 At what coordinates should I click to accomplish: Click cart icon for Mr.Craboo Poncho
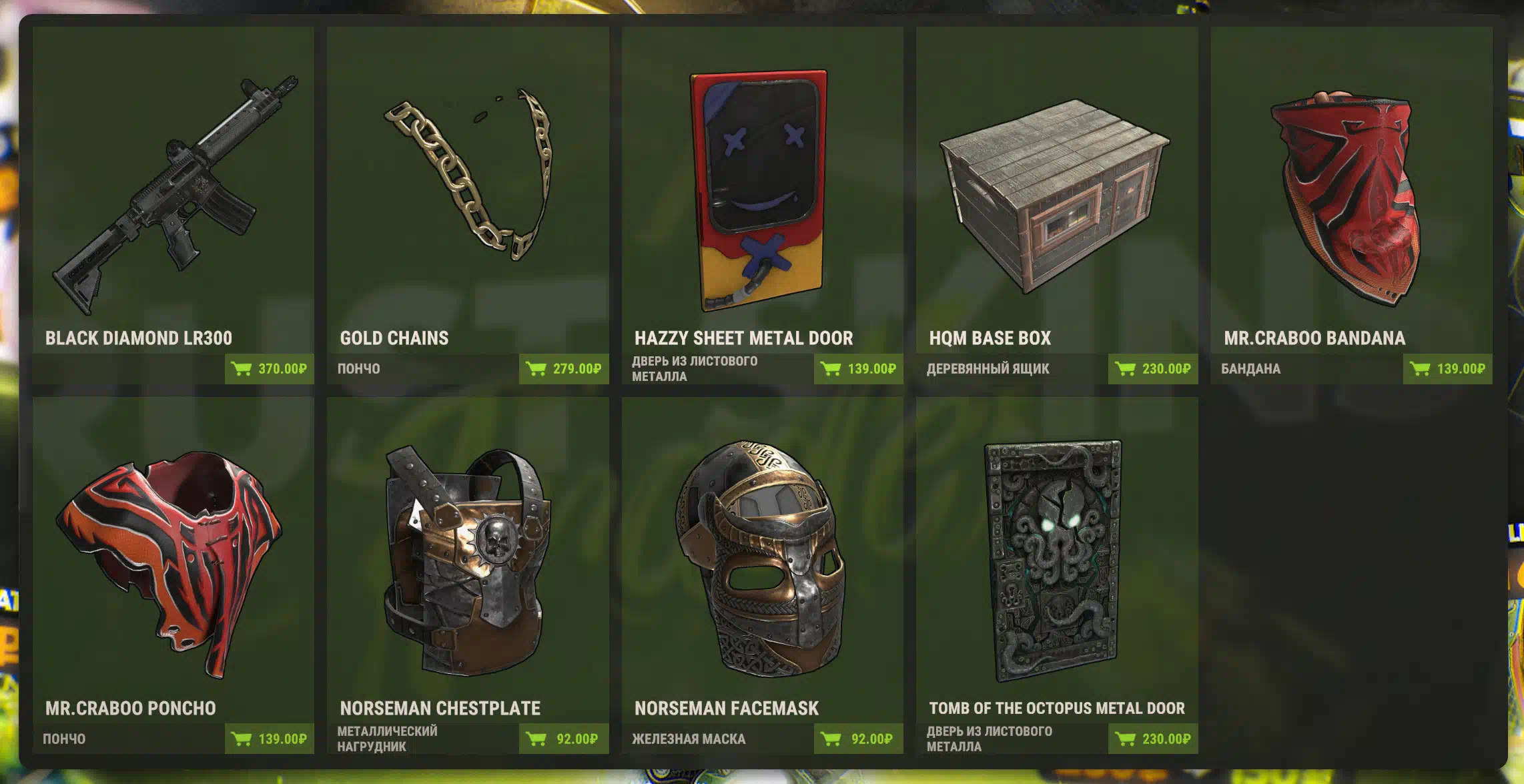[x=241, y=739]
